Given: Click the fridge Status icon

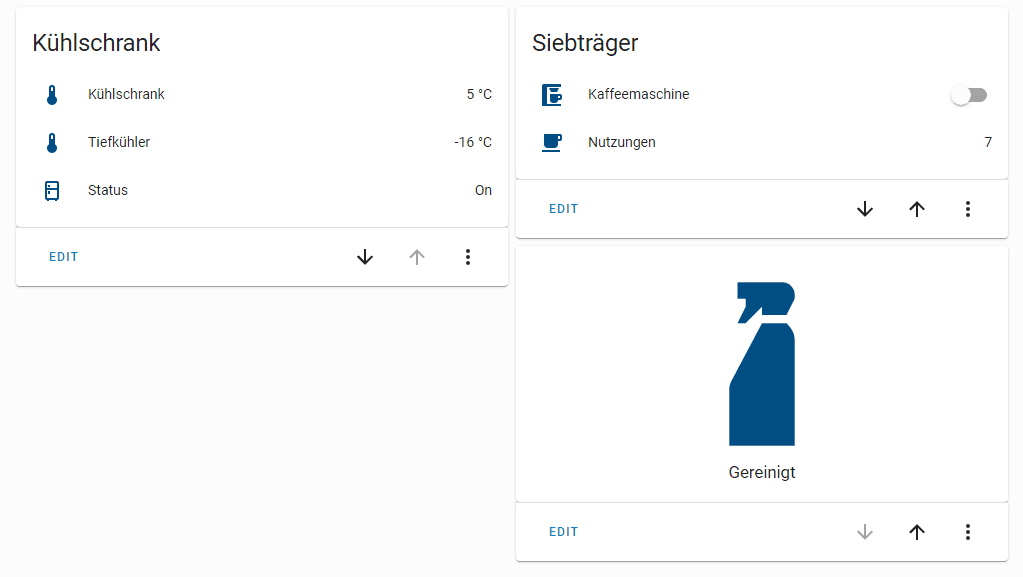Looking at the screenshot, I should 52,191.
